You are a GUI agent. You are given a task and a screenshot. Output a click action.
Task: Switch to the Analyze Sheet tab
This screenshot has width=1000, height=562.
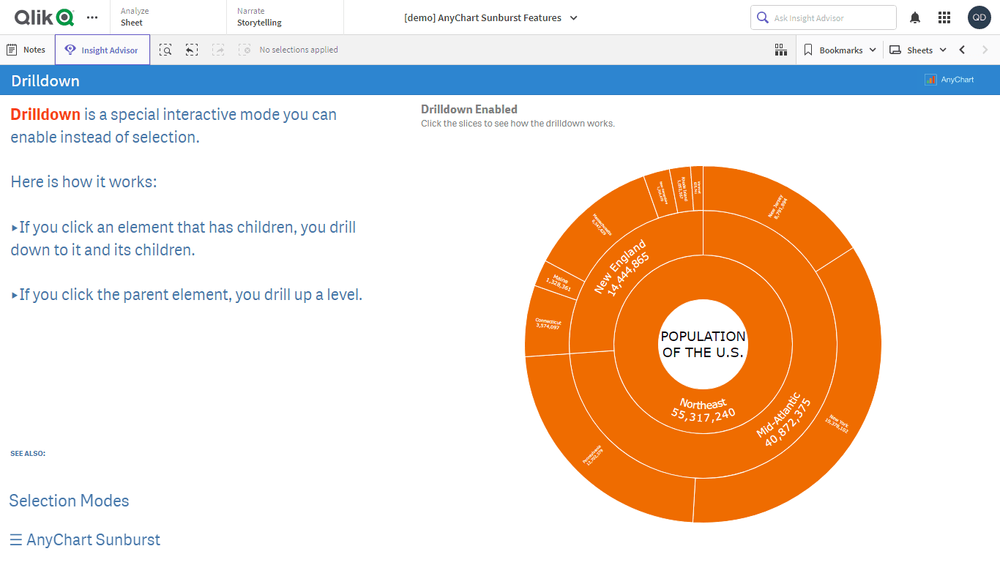pos(133,17)
